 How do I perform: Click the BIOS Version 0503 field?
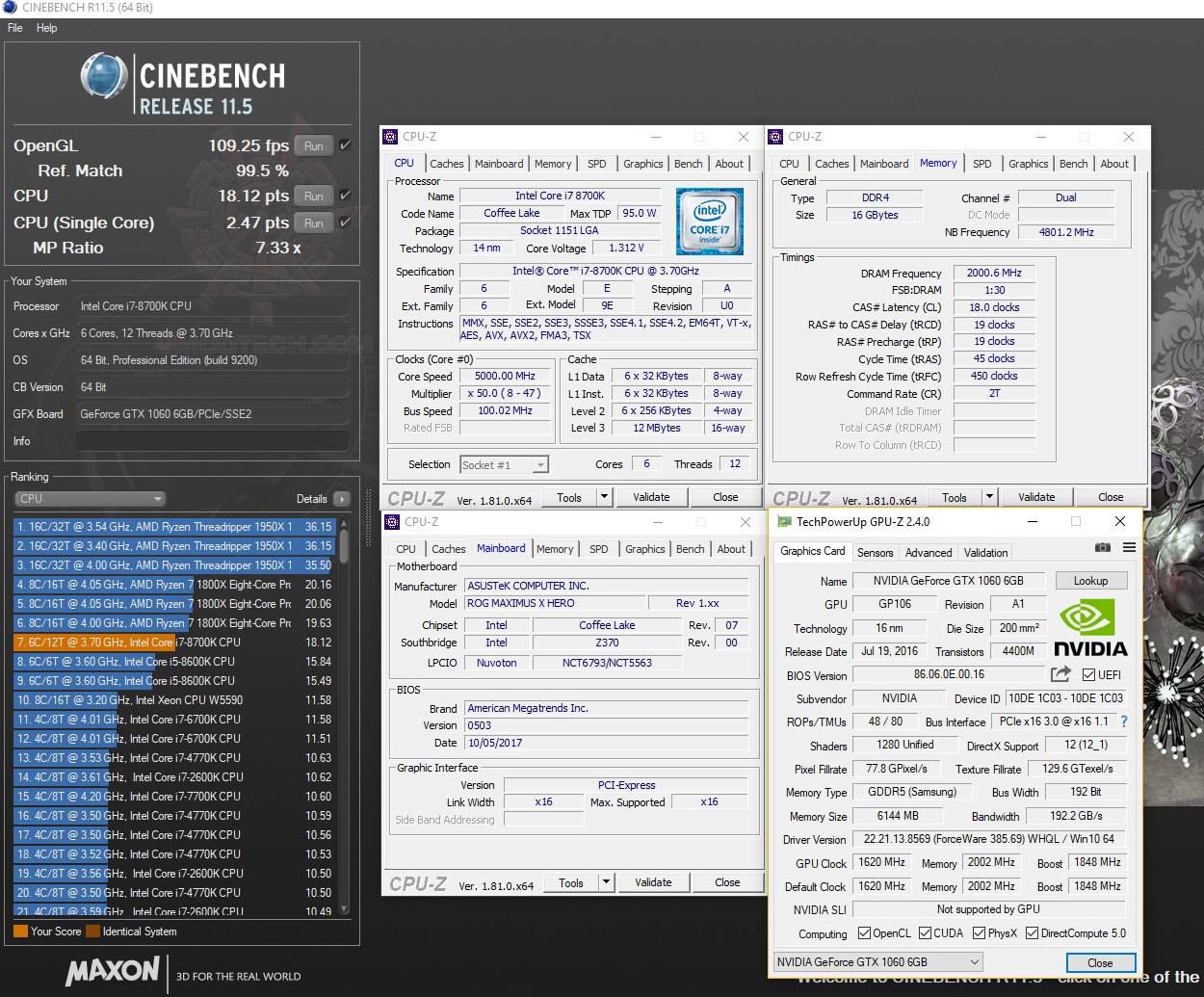606,725
